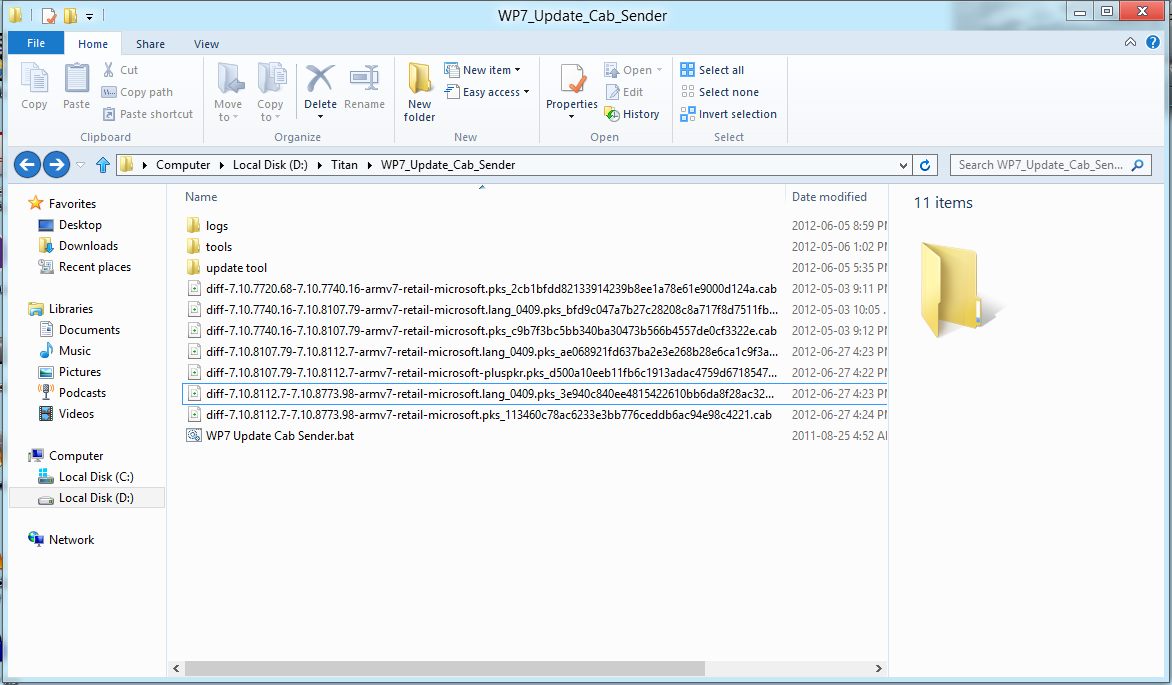The height and width of the screenshot is (685, 1172).
Task: Refresh the current folder view
Action: [x=926, y=165]
